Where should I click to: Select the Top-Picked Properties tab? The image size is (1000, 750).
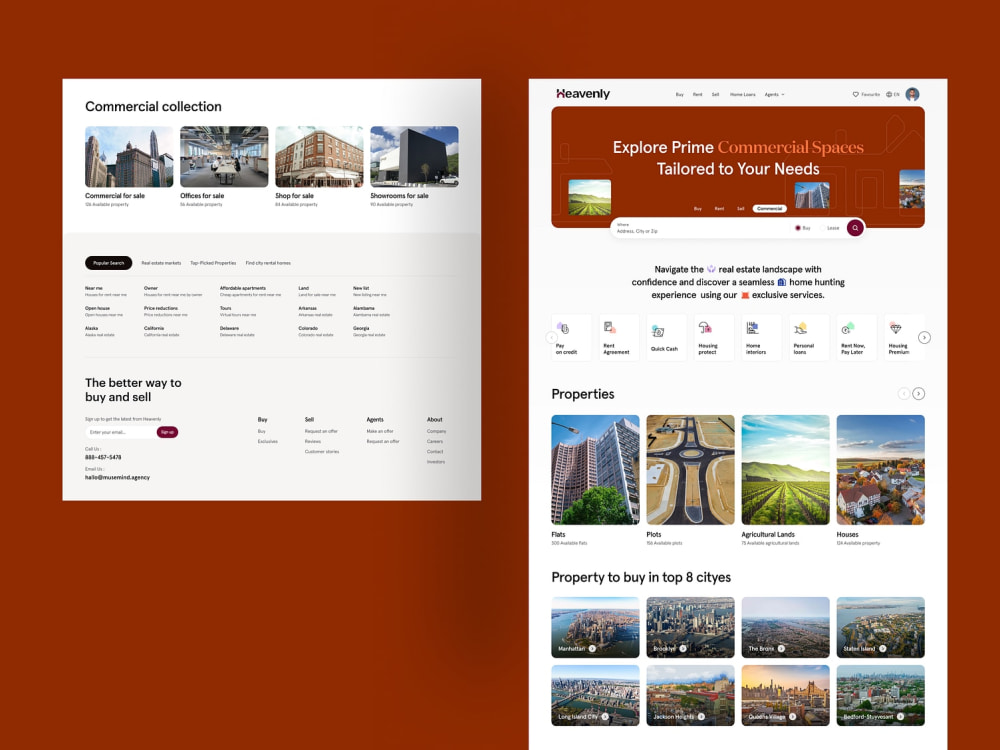pyautogui.click(x=213, y=263)
